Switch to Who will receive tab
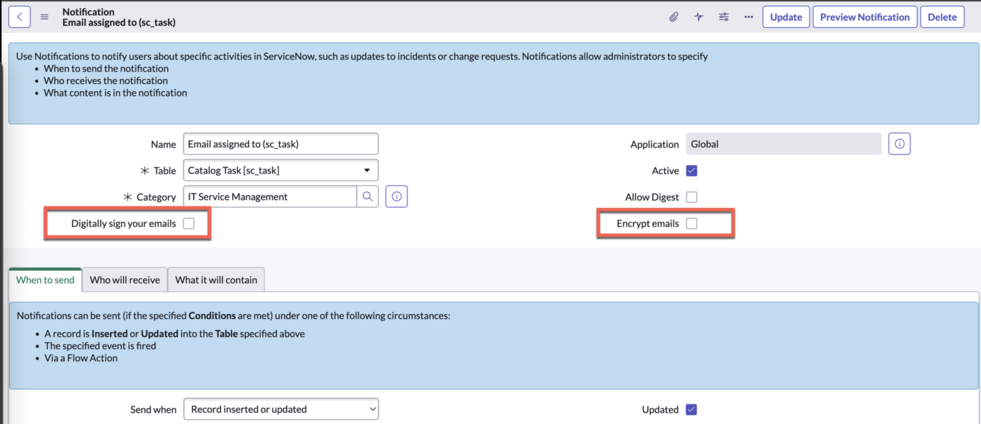This screenshot has height=424, width=981. click(x=125, y=280)
